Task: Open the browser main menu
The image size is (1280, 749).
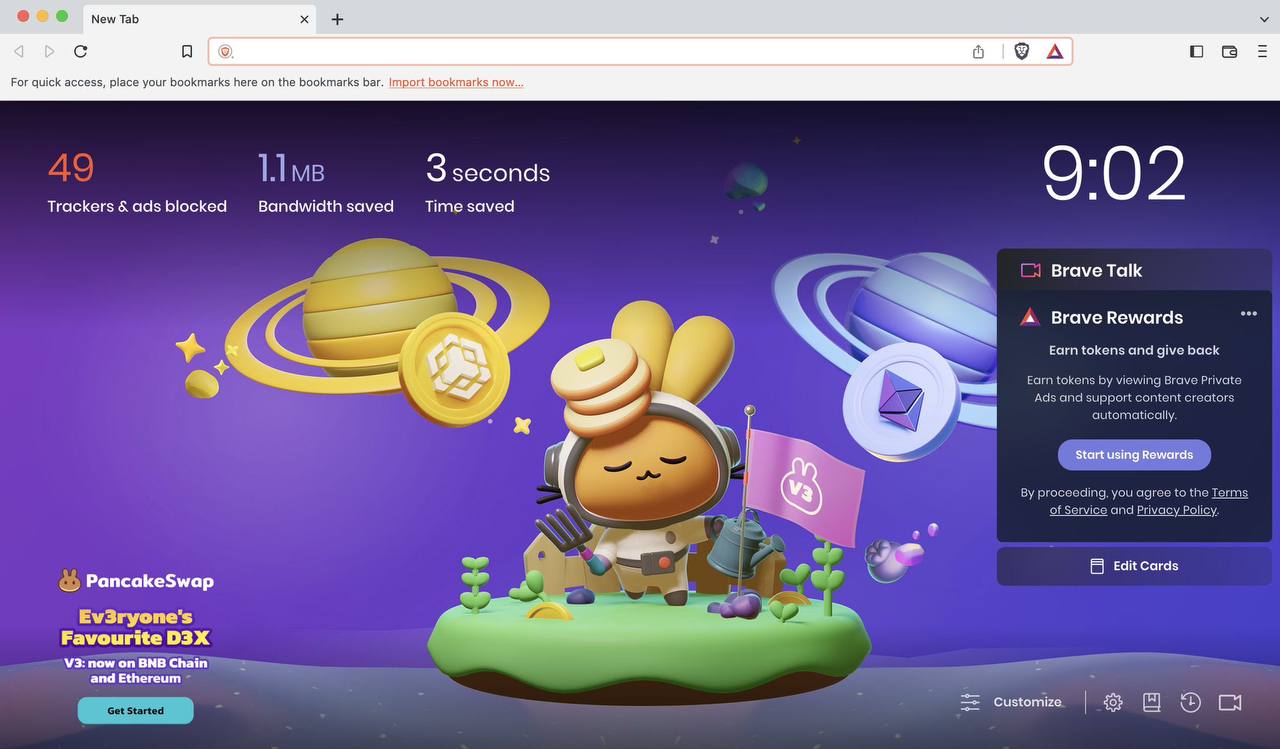Action: coord(1262,51)
